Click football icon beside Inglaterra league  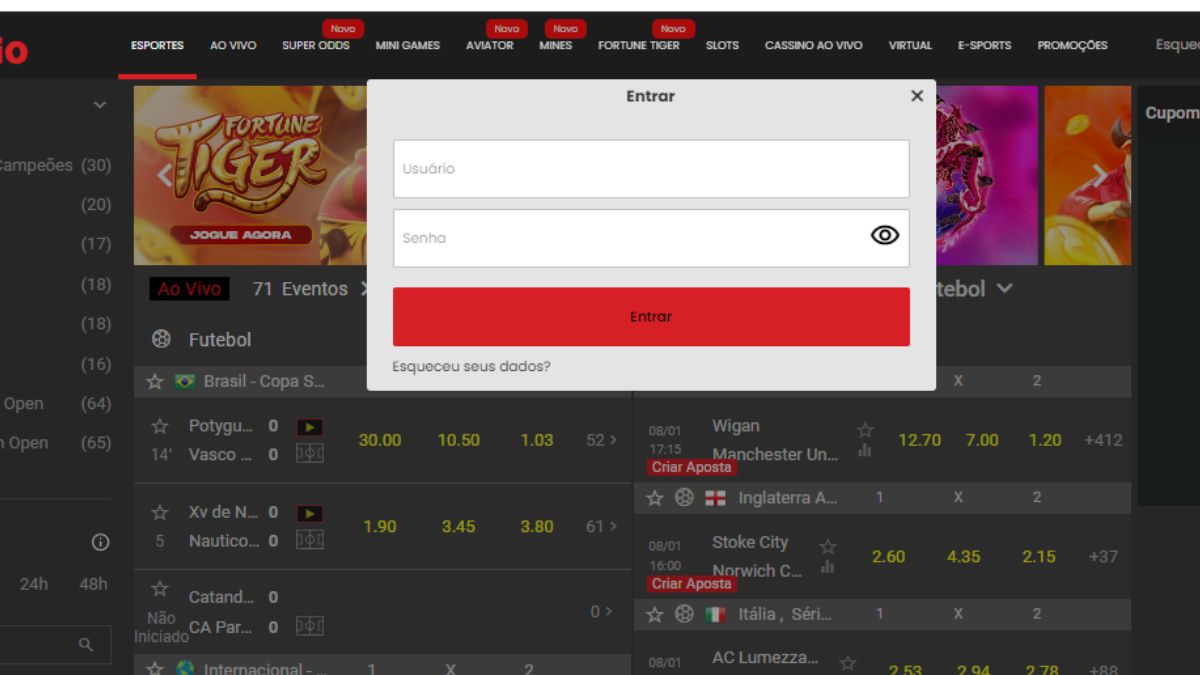(x=684, y=498)
